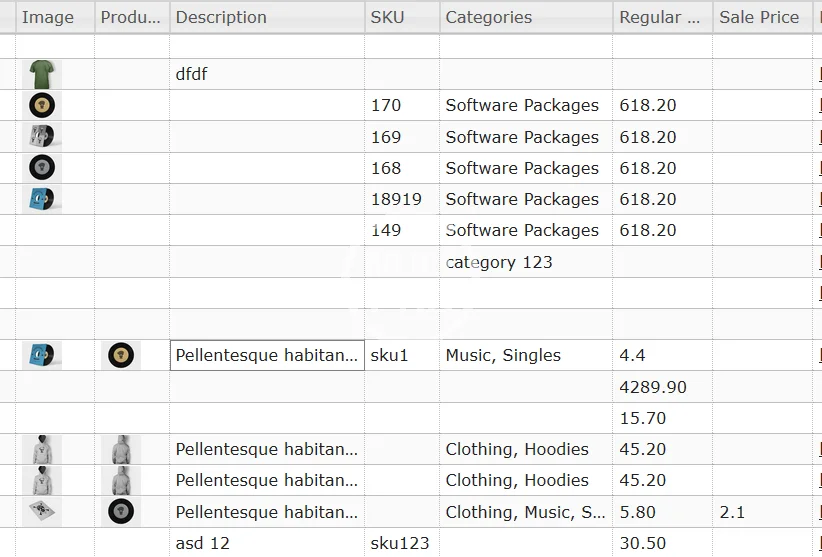Click the 'asd 12' description cell
Image resolution: width=822 pixels, height=557 pixels.
[x=266, y=543]
